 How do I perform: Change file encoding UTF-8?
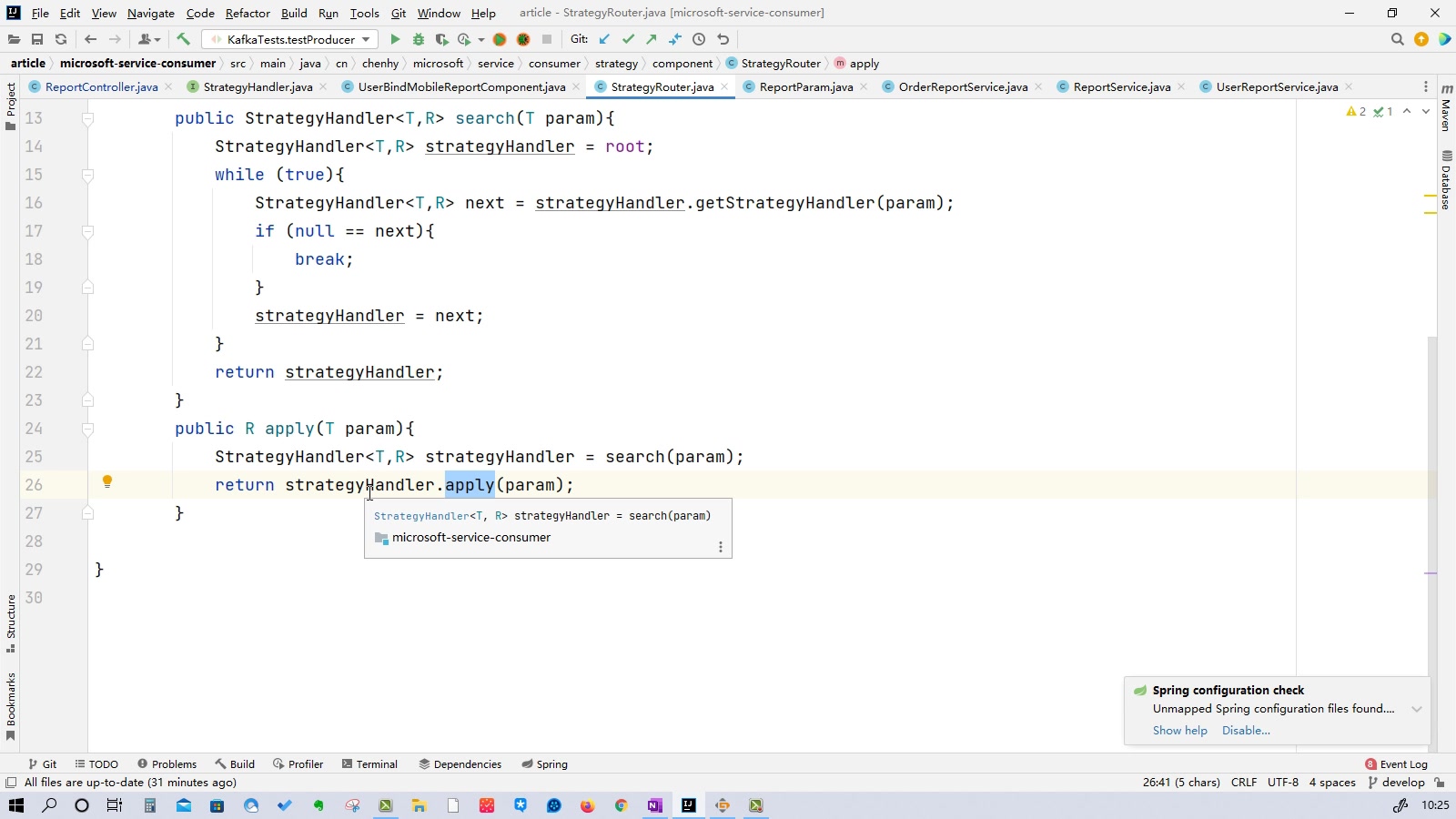(x=1283, y=783)
